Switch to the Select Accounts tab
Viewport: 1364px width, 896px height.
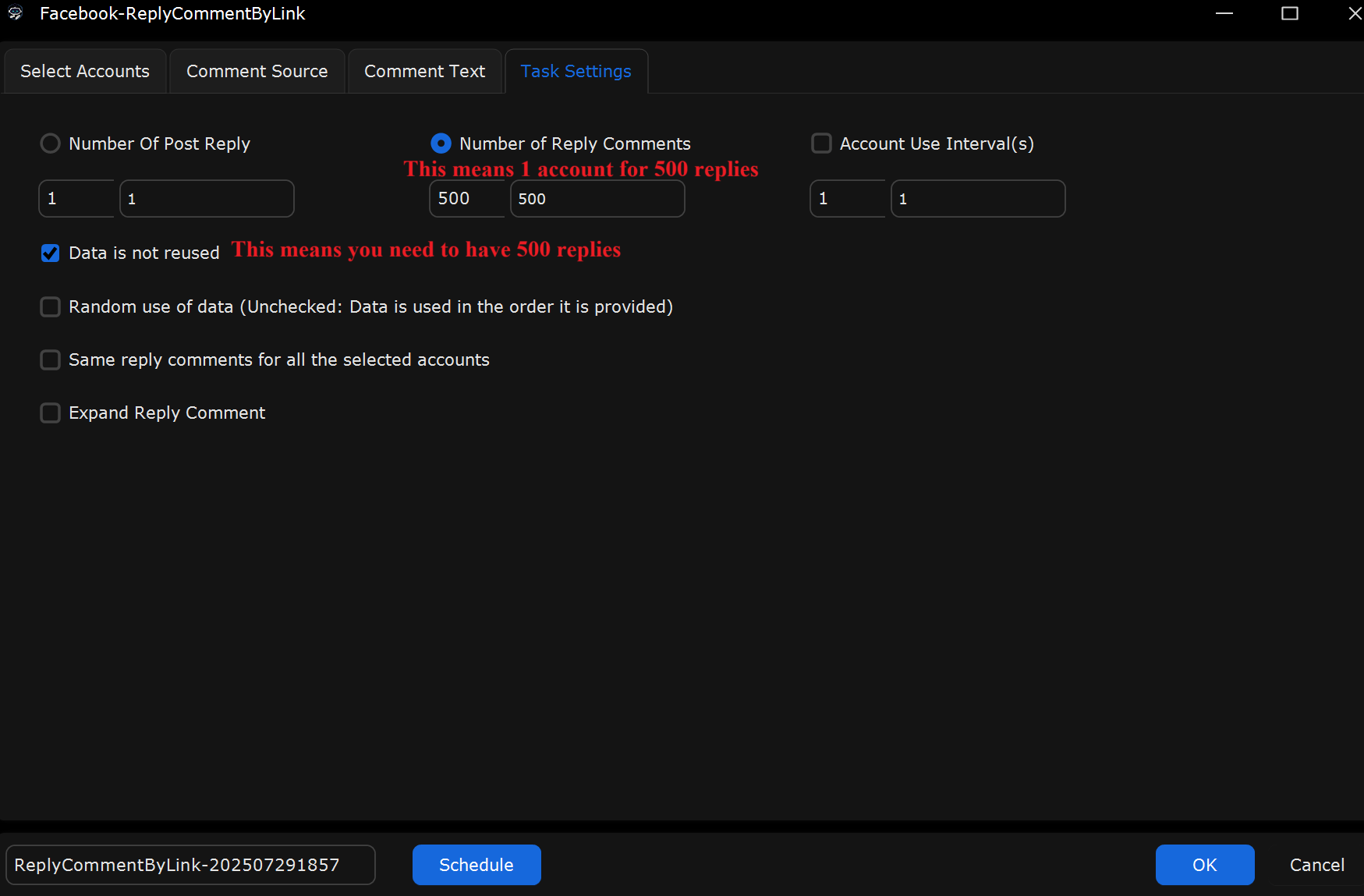(x=85, y=71)
